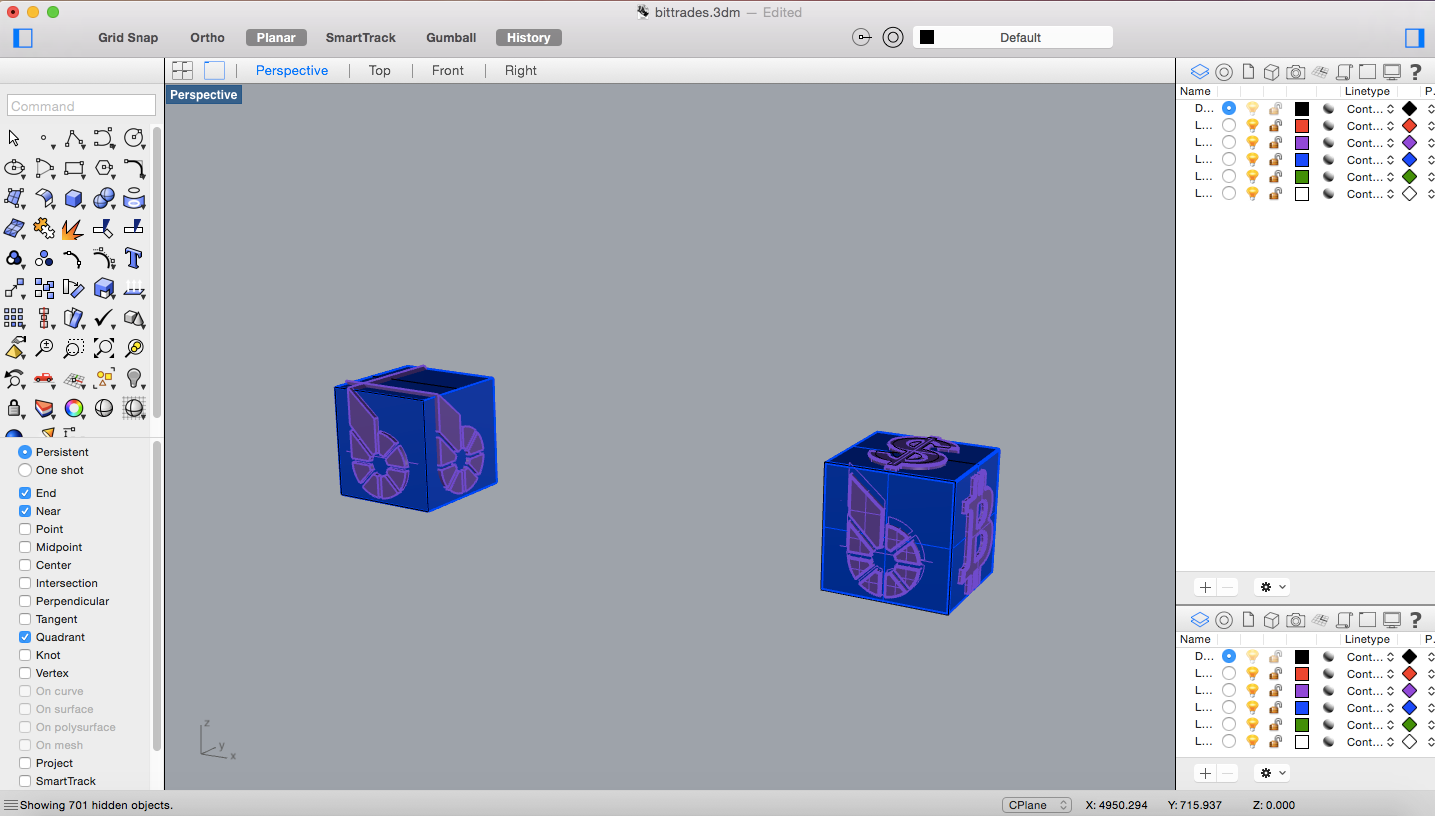The image size is (1435, 816).
Task: Enable the Midpoint object snap
Action: [x=25, y=547]
